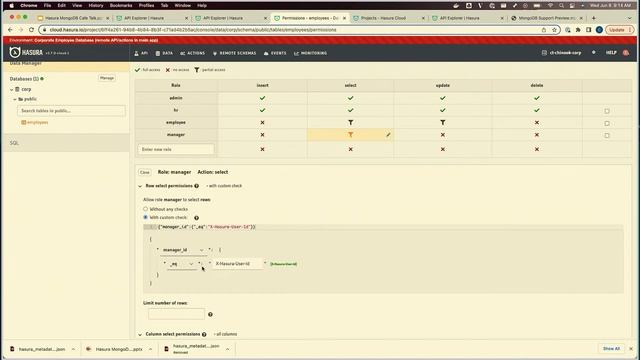Edit employee insert no-access cell
This screenshot has height=360, width=640.
(x=262, y=122)
